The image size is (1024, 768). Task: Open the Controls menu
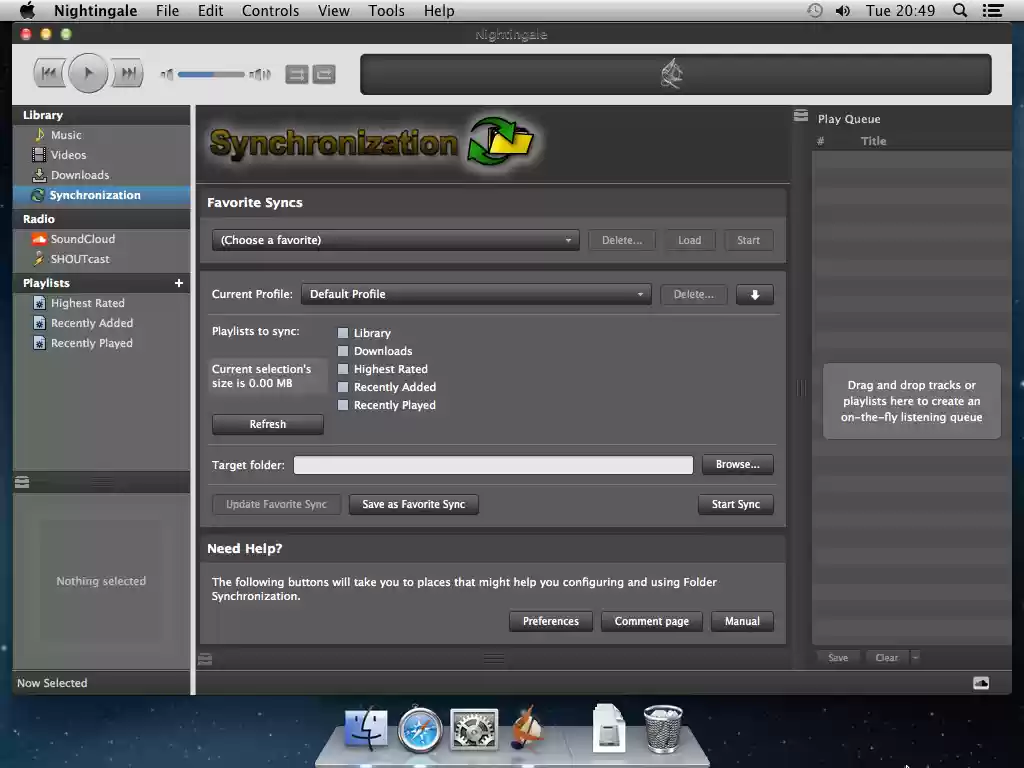point(270,11)
